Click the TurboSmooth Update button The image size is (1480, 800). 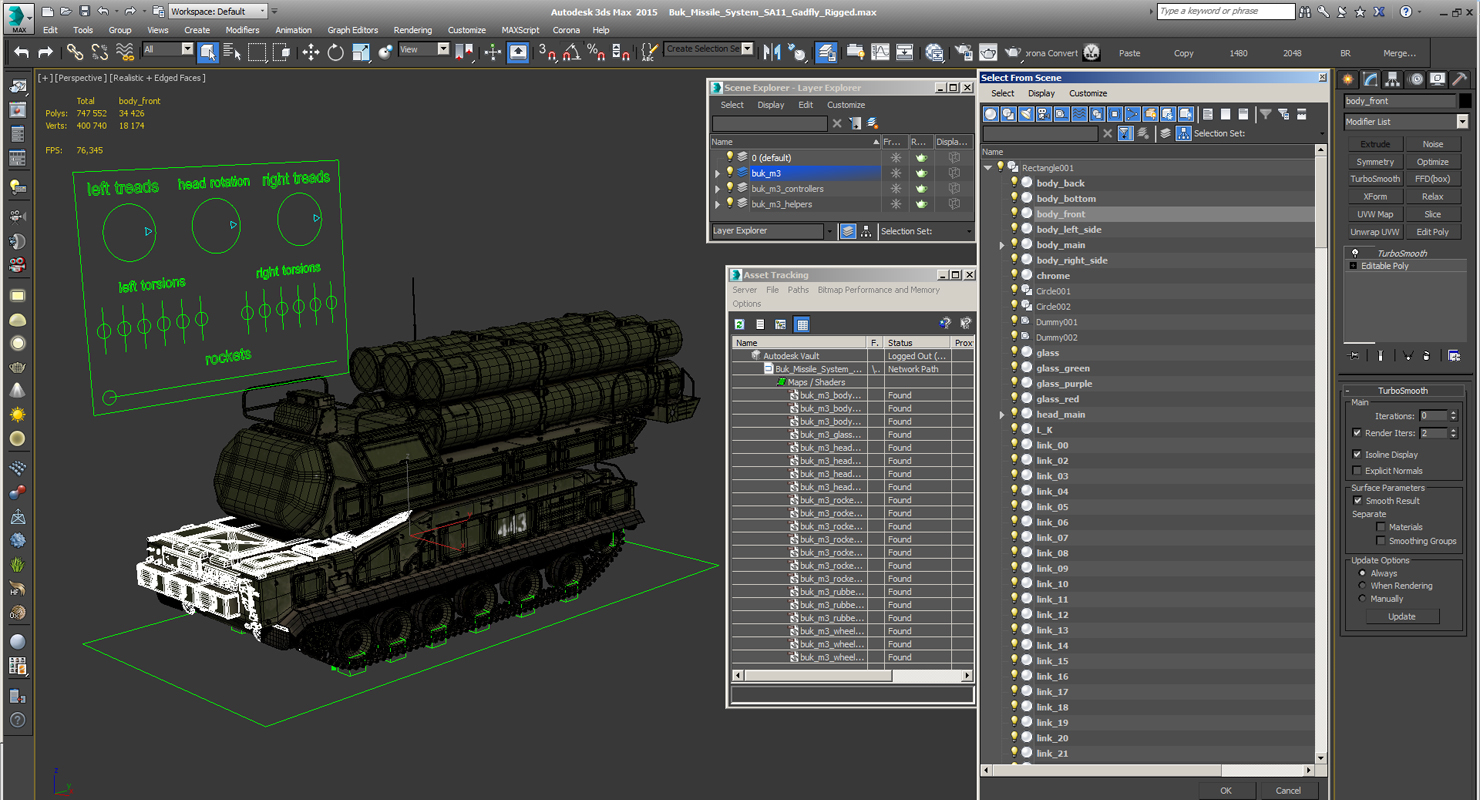1401,616
